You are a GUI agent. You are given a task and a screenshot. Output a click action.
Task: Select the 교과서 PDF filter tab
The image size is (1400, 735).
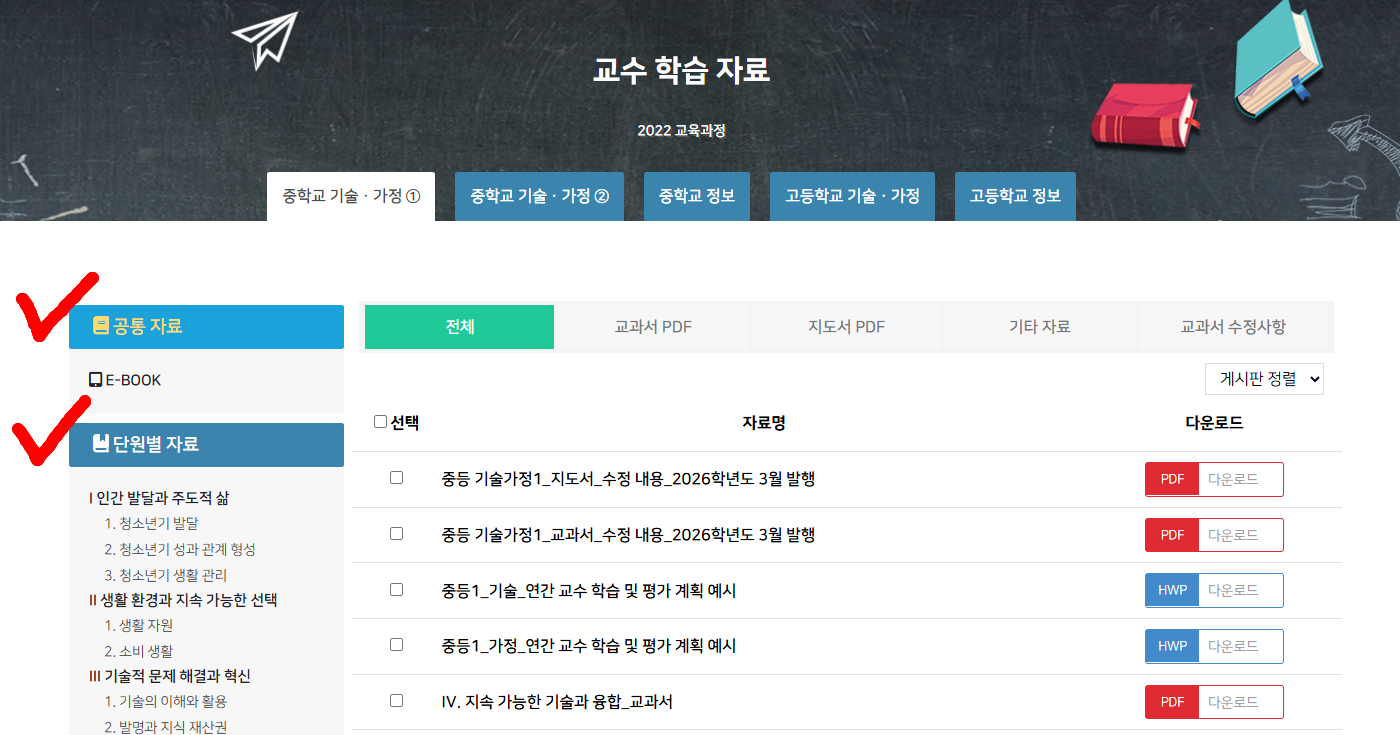[x=652, y=327]
